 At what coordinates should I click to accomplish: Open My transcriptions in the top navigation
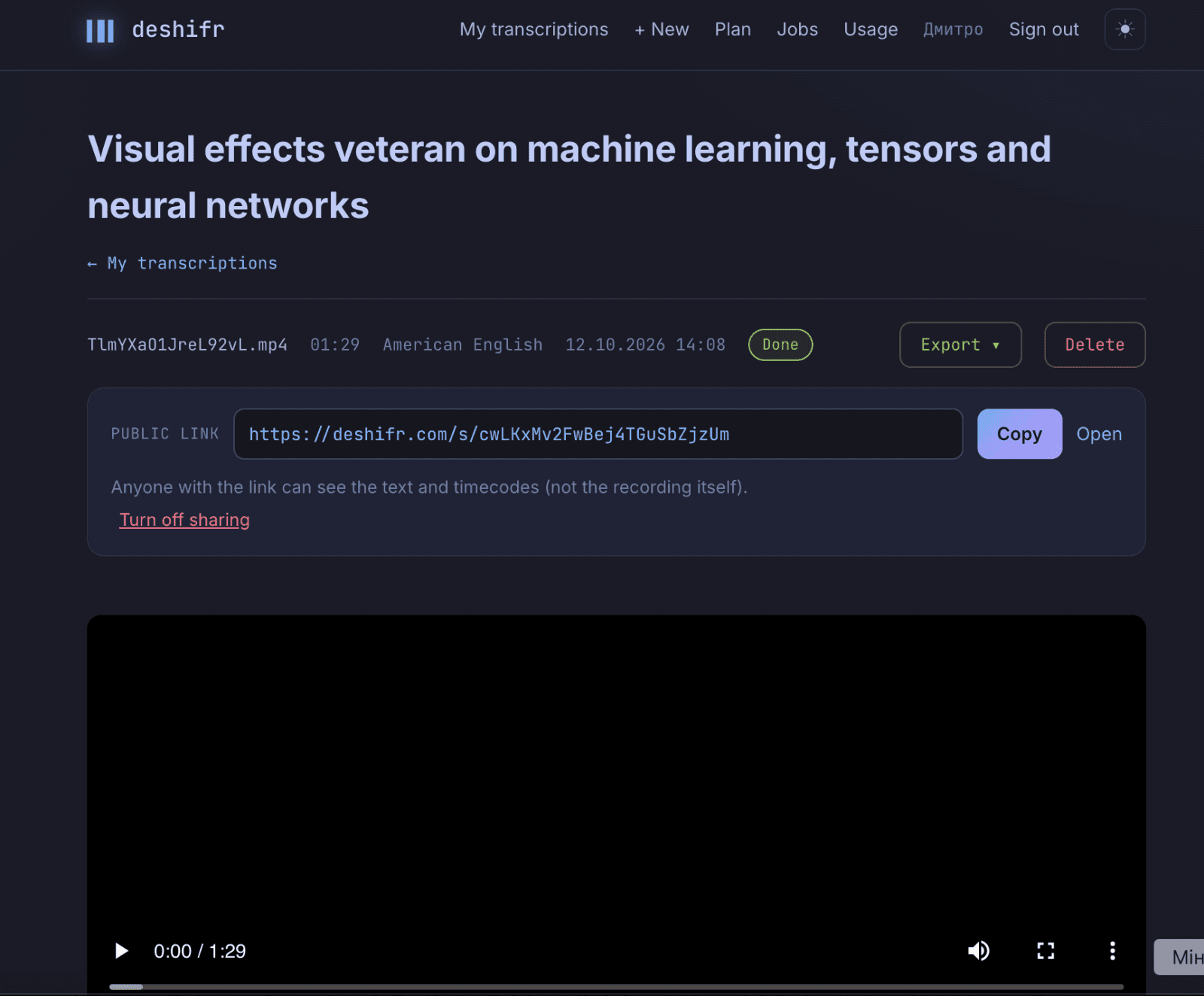pyautogui.click(x=534, y=29)
